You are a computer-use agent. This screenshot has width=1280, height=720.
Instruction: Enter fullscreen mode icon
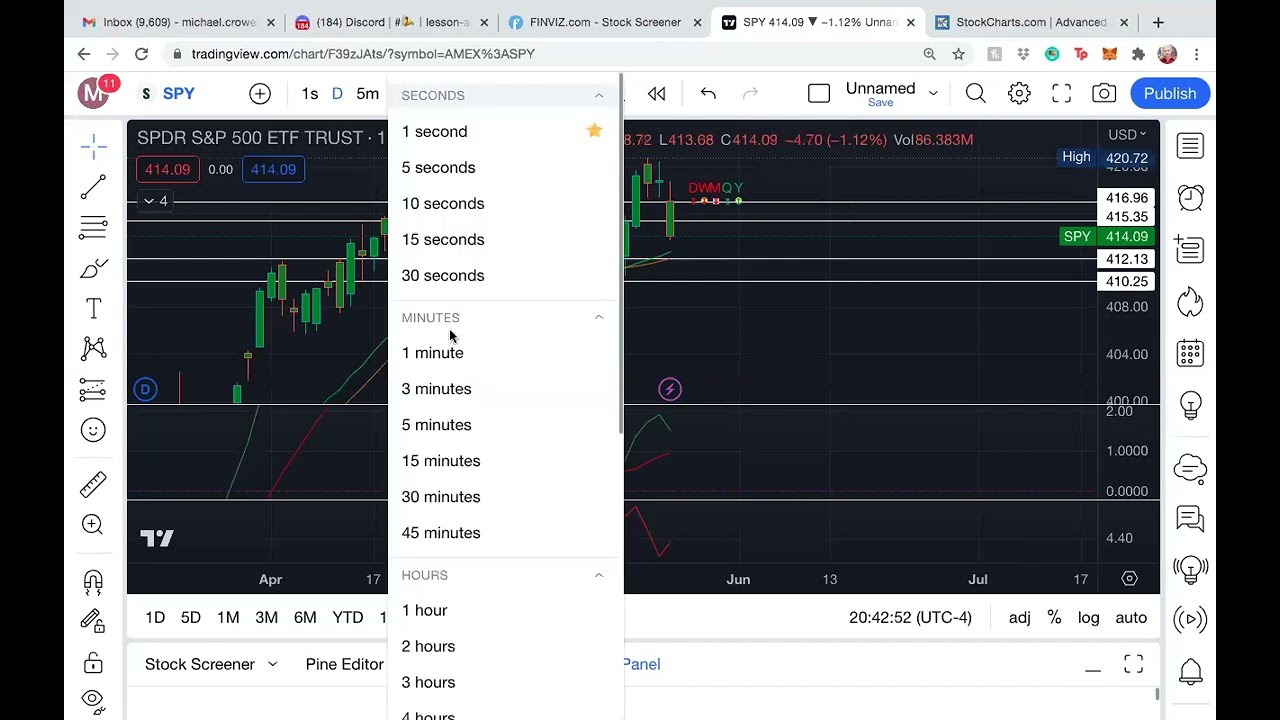pos(1061,93)
